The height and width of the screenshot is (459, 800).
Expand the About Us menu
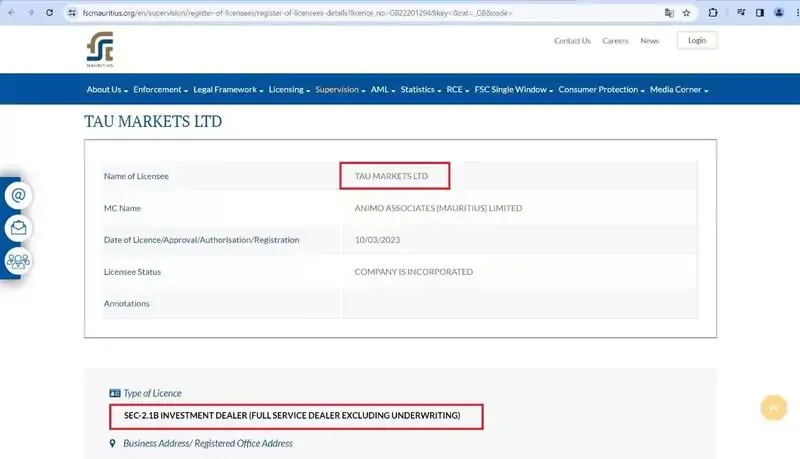107,89
